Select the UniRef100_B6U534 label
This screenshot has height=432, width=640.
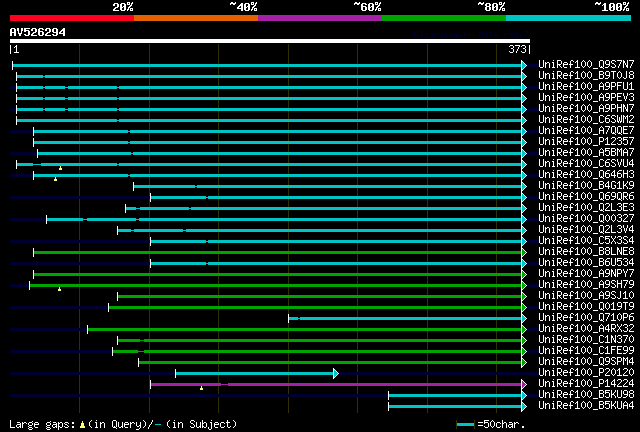click(x=586, y=263)
